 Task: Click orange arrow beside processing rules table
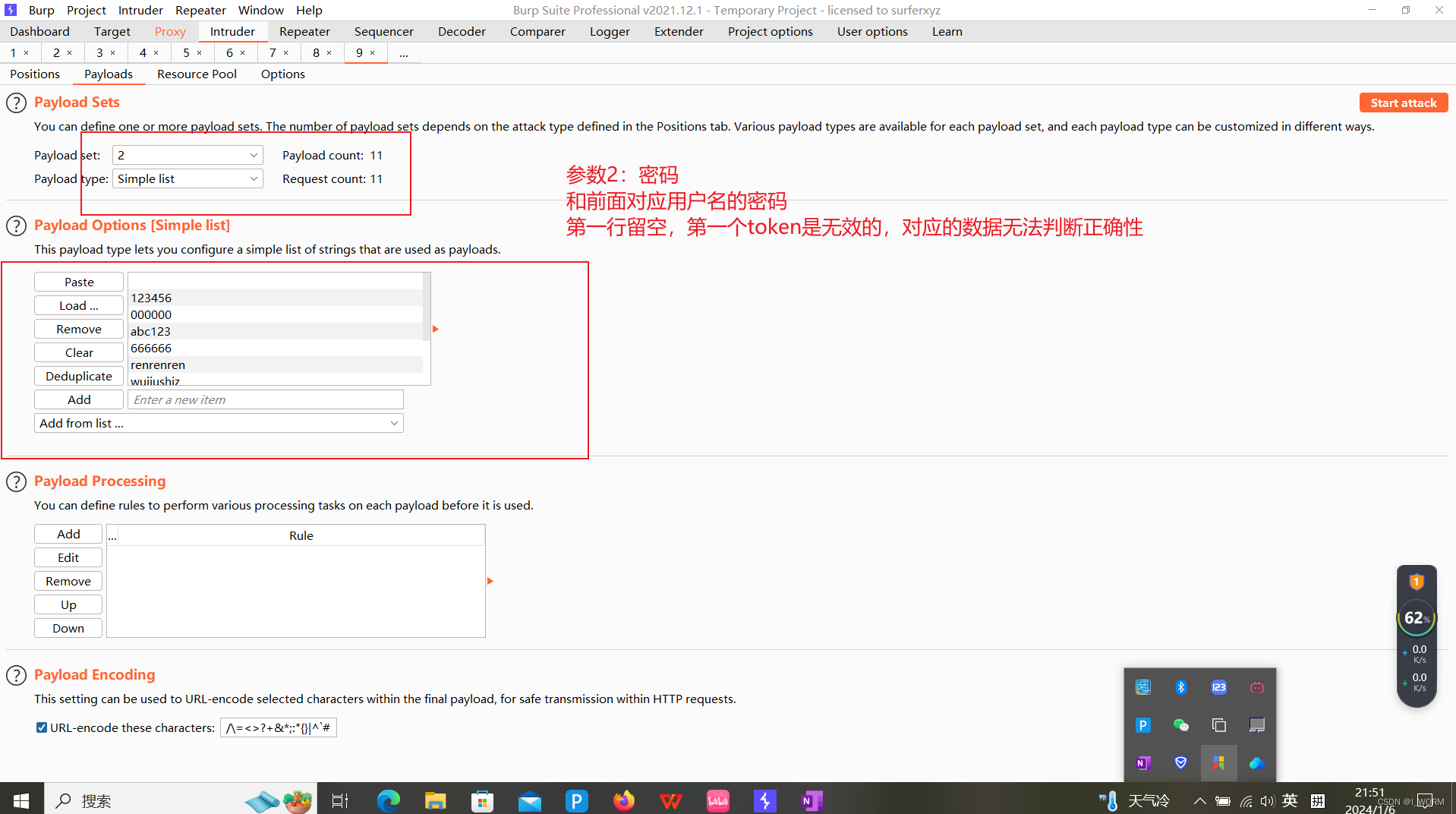[490, 581]
